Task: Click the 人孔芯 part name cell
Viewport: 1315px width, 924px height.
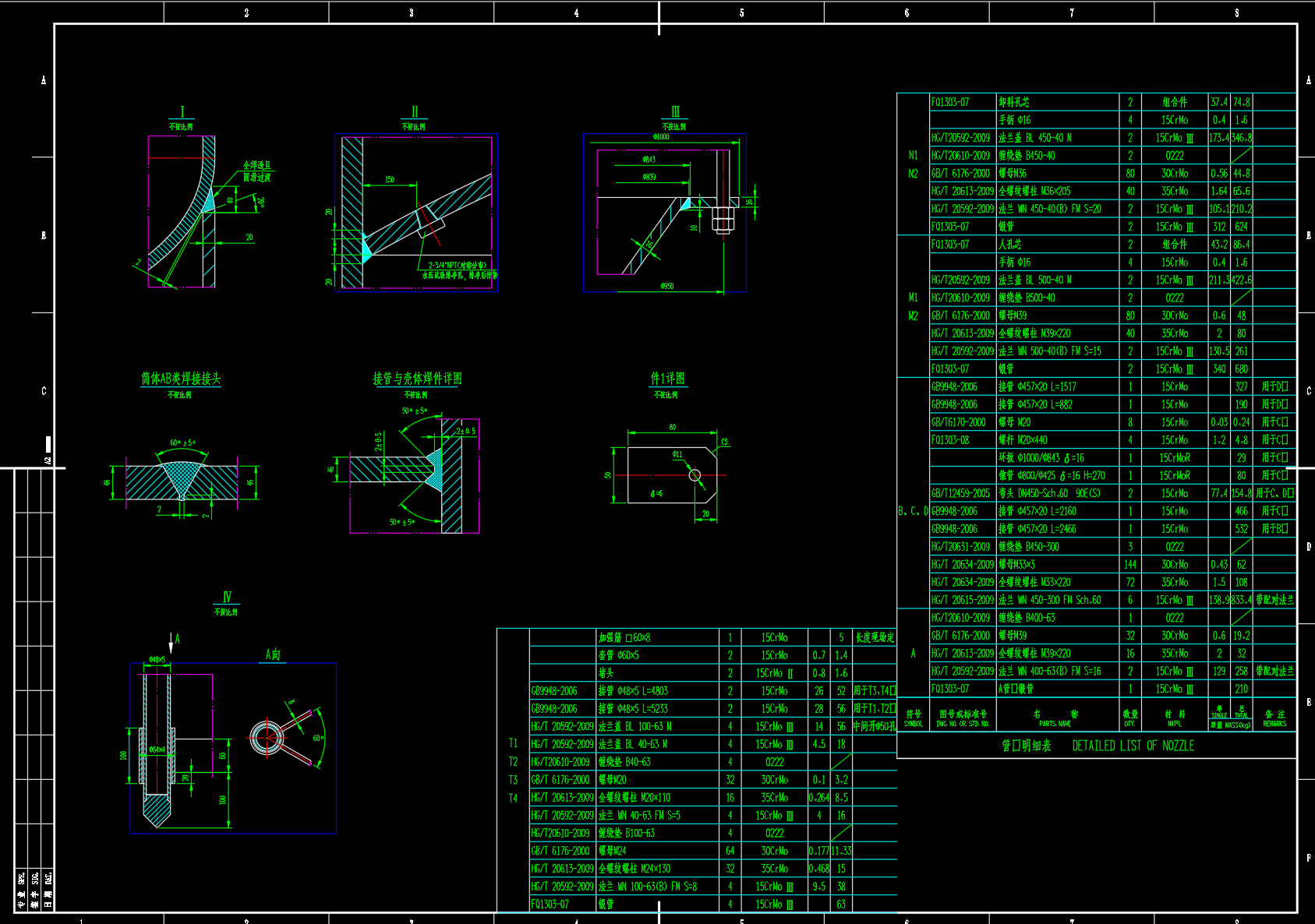Action: [1010, 245]
